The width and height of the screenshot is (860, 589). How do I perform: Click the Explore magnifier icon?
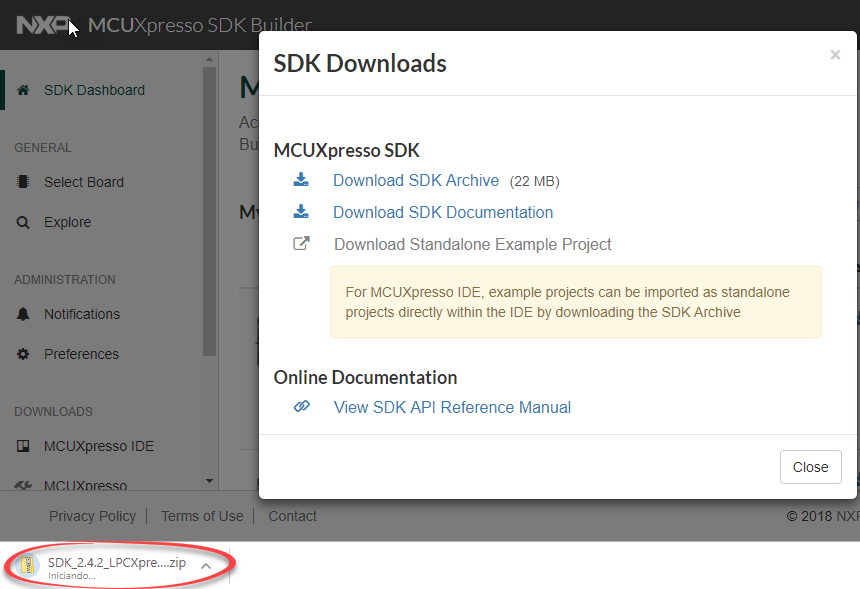23,222
